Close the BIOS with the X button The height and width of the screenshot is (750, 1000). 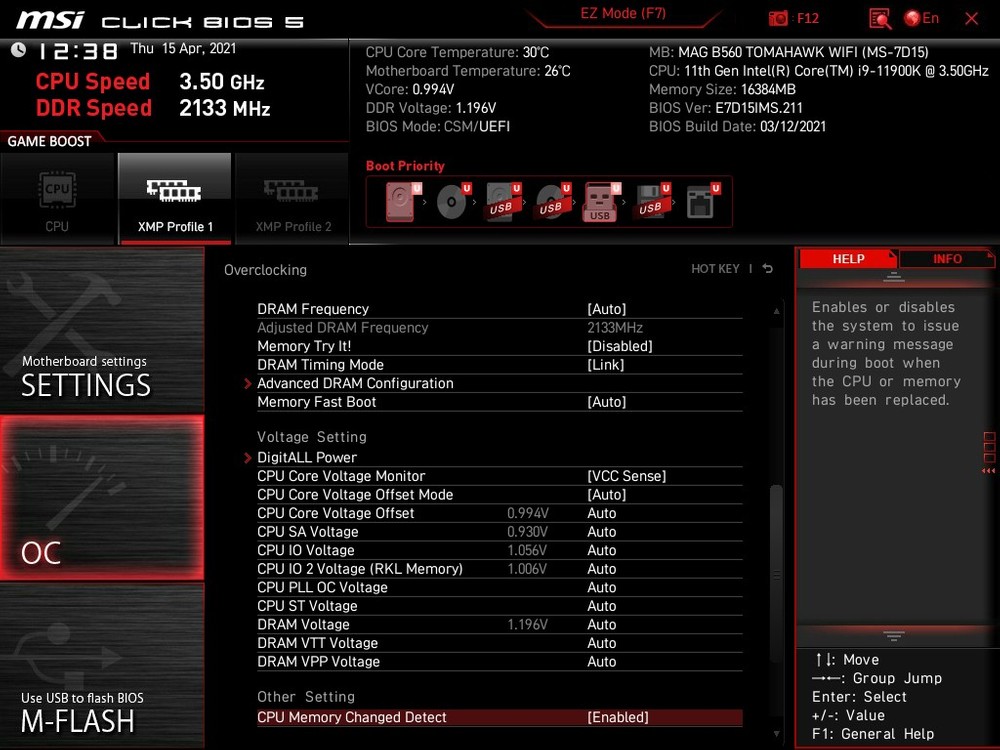[x=971, y=19]
